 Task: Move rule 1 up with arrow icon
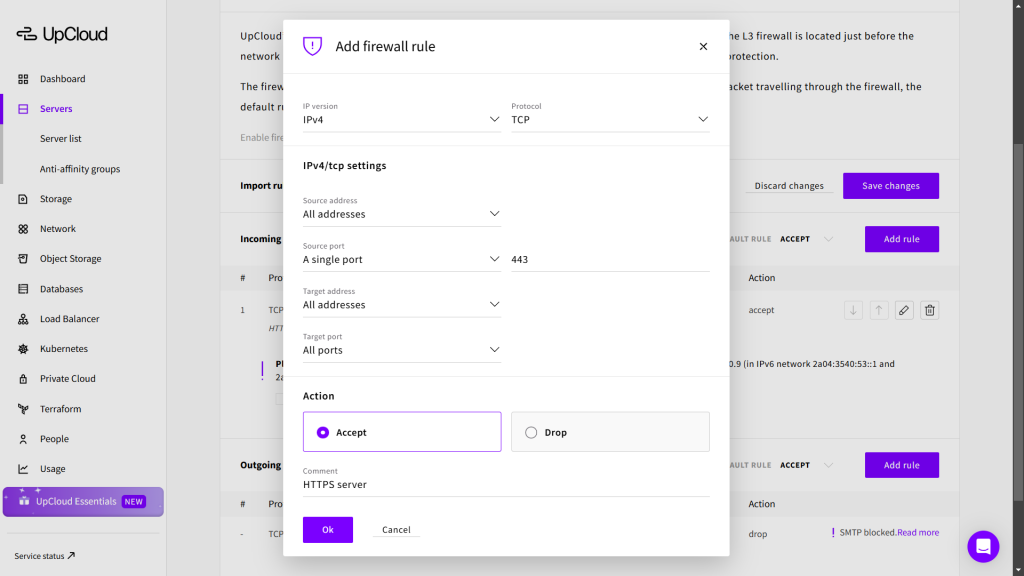coord(878,310)
